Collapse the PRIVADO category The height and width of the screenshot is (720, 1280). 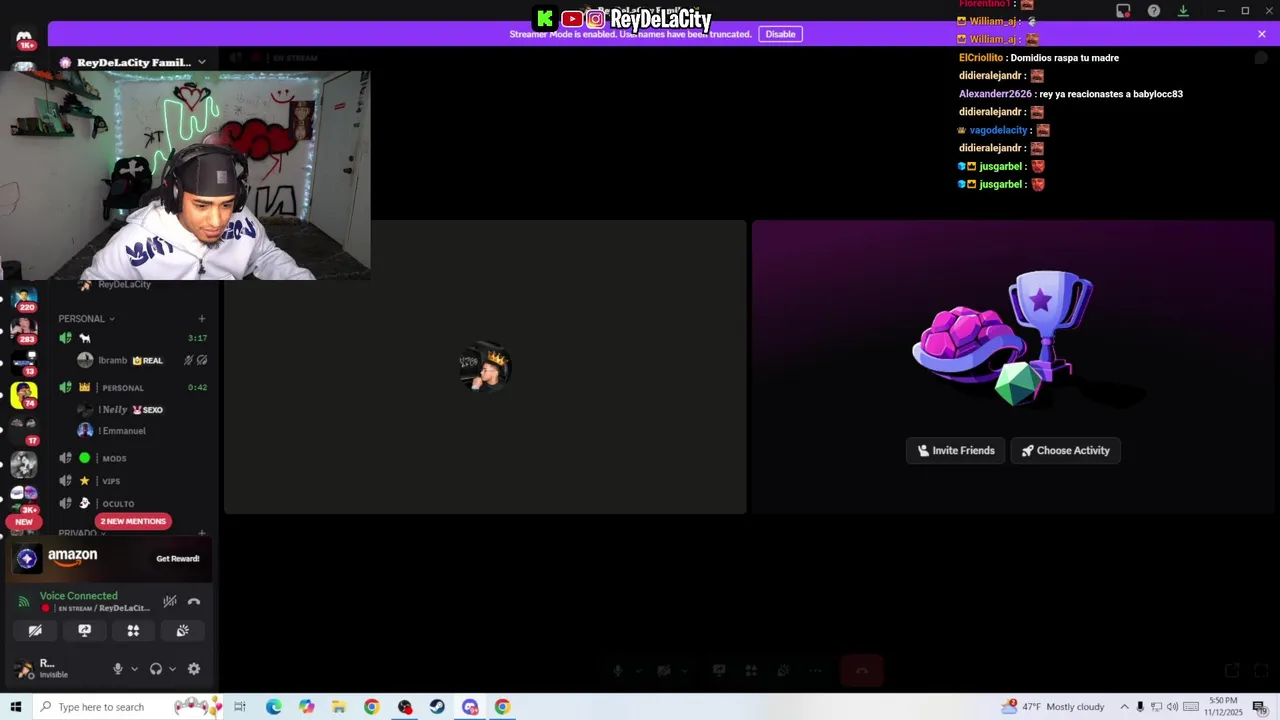(x=82, y=534)
